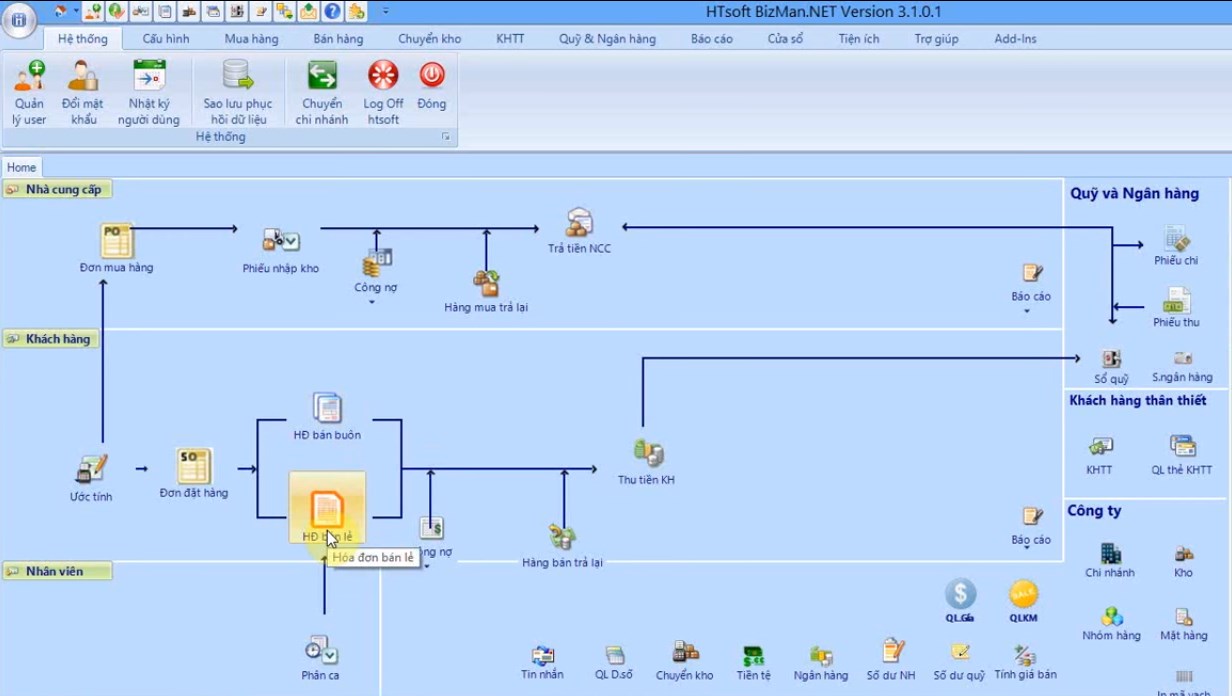Click Sao lưu phục hồi dữ liệu
This screenshot has width=1232, height=696.
click(x=238, y=92)
